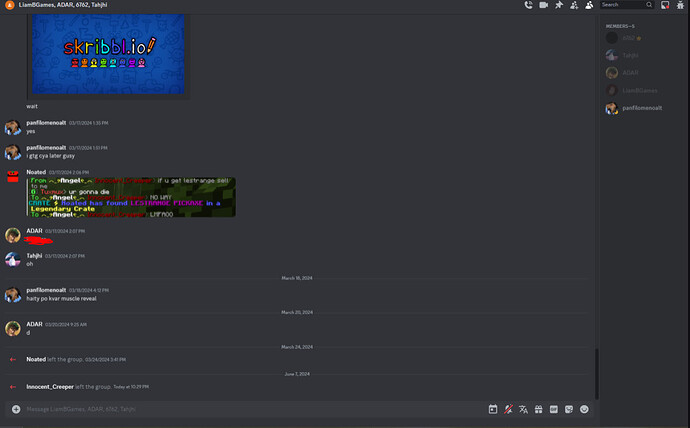Click the MEMBERS—5 header
This screenshot has width=690, height=428.
point(620,26)
